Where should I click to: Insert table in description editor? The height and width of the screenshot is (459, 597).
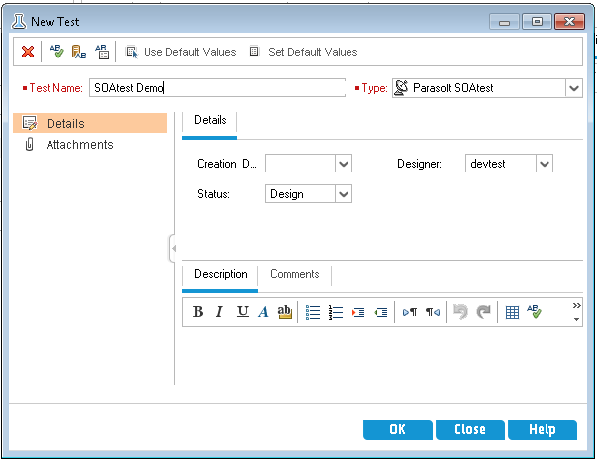(x=512, y=312)
